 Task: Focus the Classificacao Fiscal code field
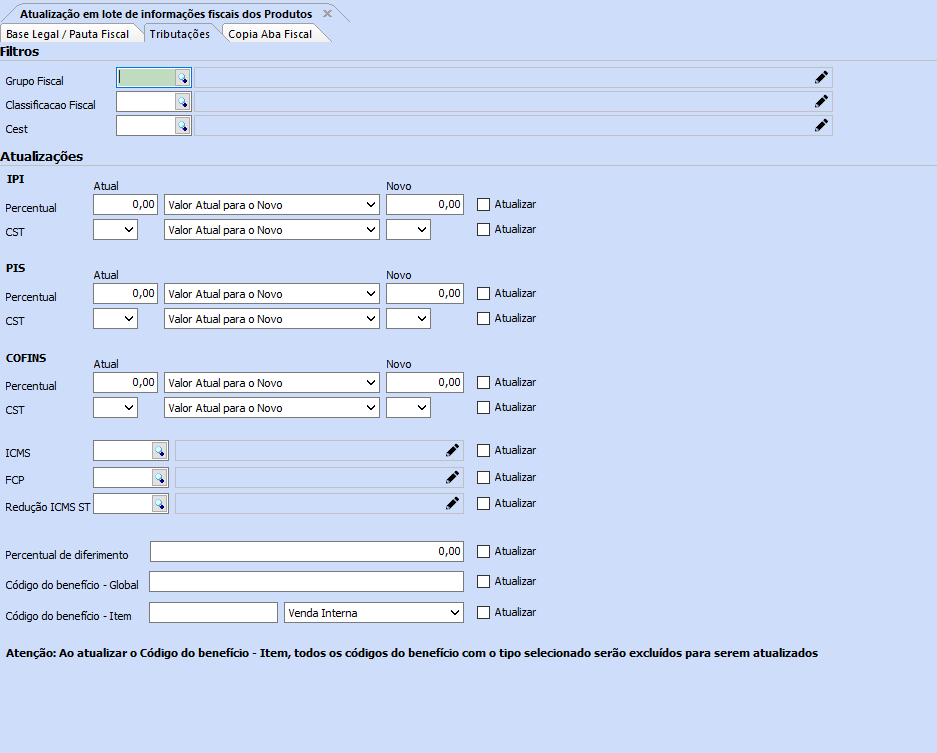click(x=146, y=102)
